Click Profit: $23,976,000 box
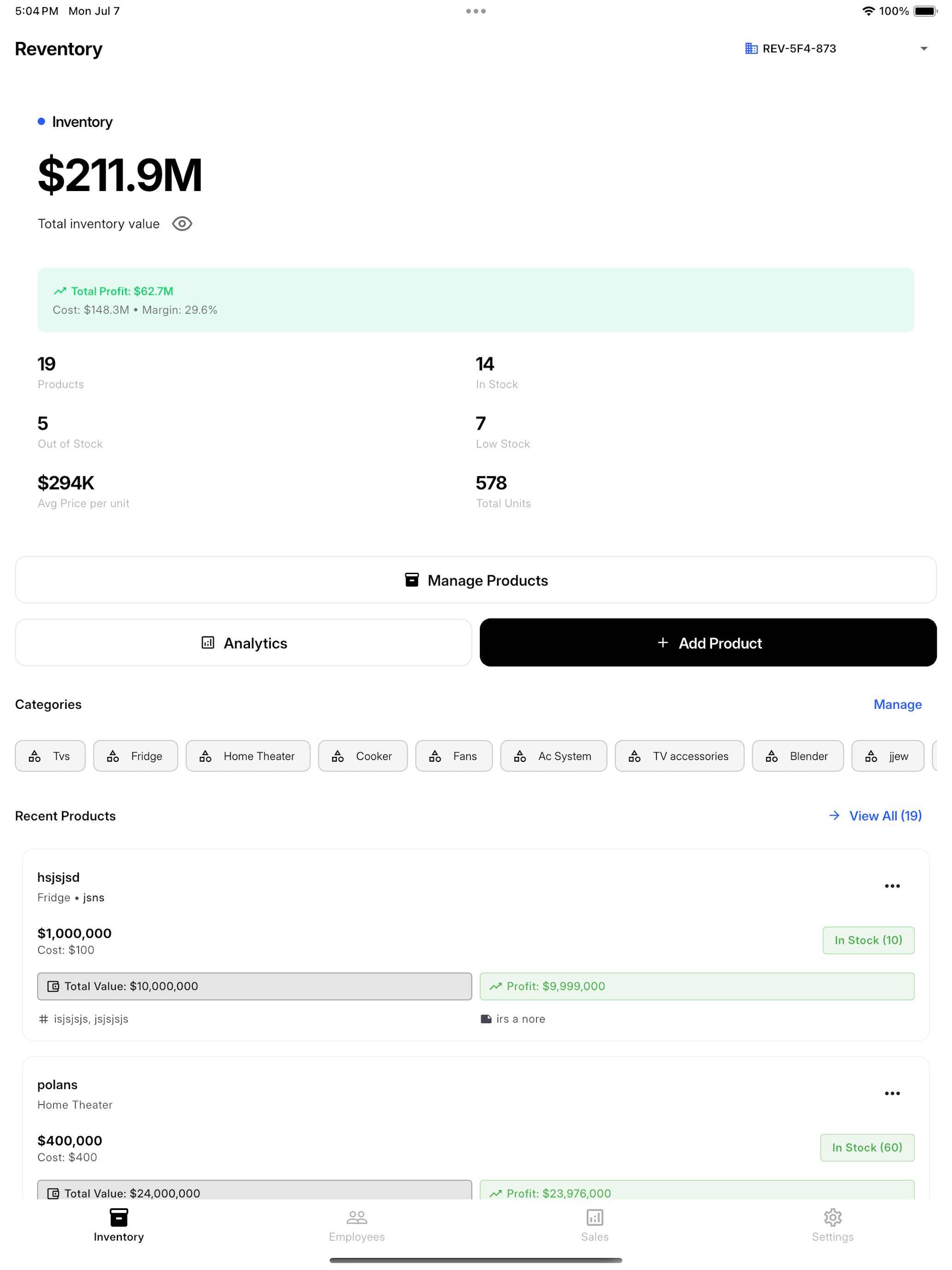This screenshot has width=952, height=1270. 696,1190
